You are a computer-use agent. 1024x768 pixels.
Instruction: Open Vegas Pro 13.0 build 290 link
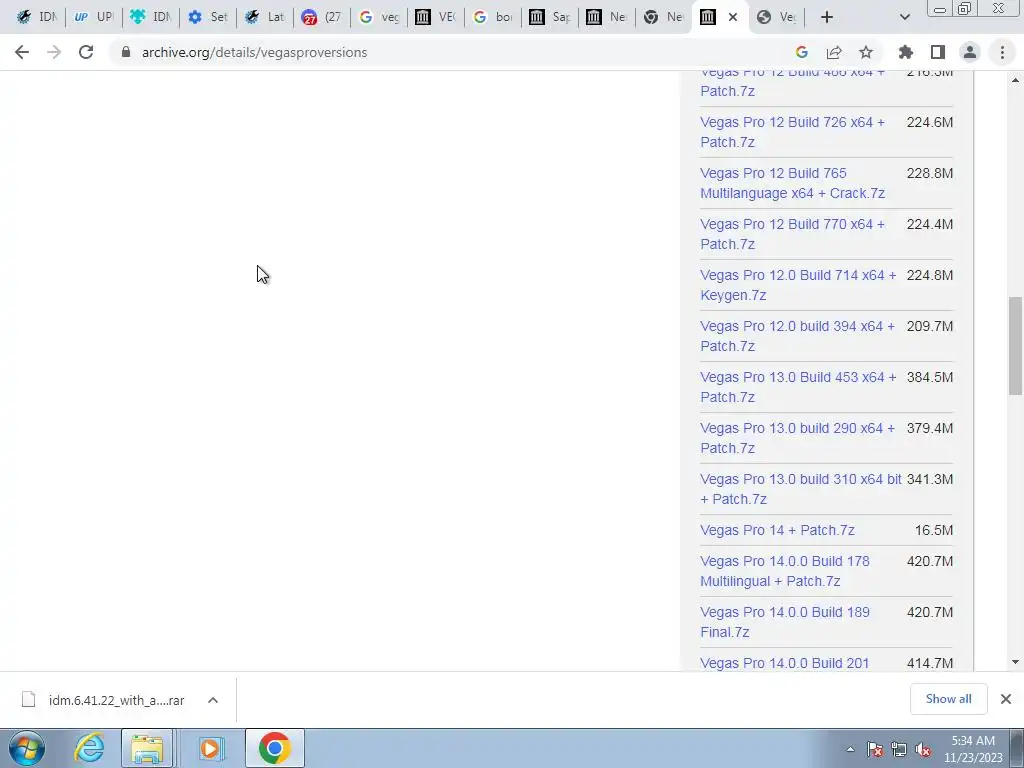[x=797, y=438]
